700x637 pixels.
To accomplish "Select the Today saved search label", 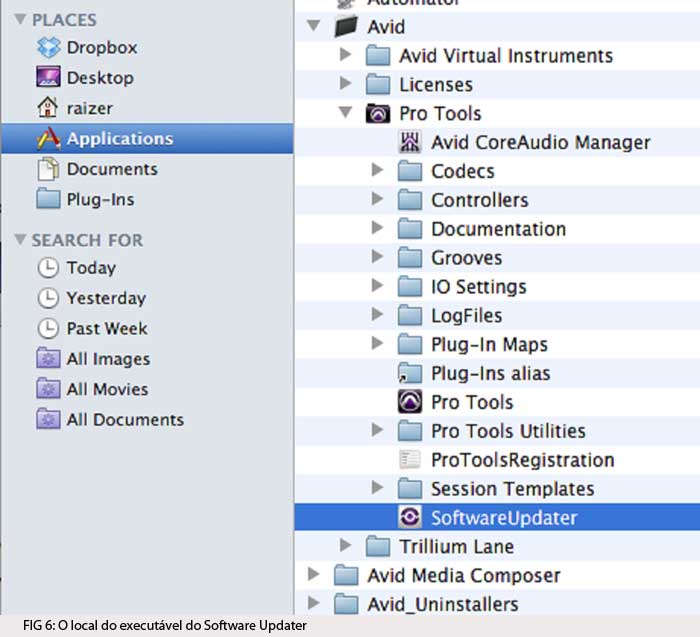I will pyautogui.click(x=92, y=268).
